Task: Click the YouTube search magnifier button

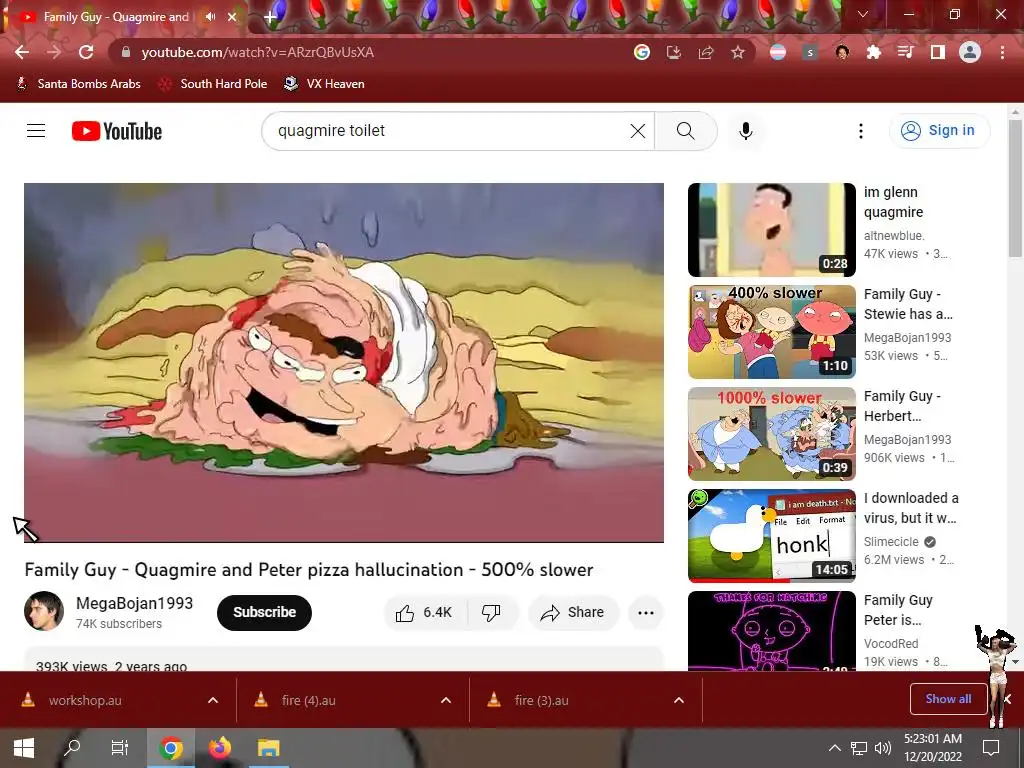Action: (x=686, y=131)
